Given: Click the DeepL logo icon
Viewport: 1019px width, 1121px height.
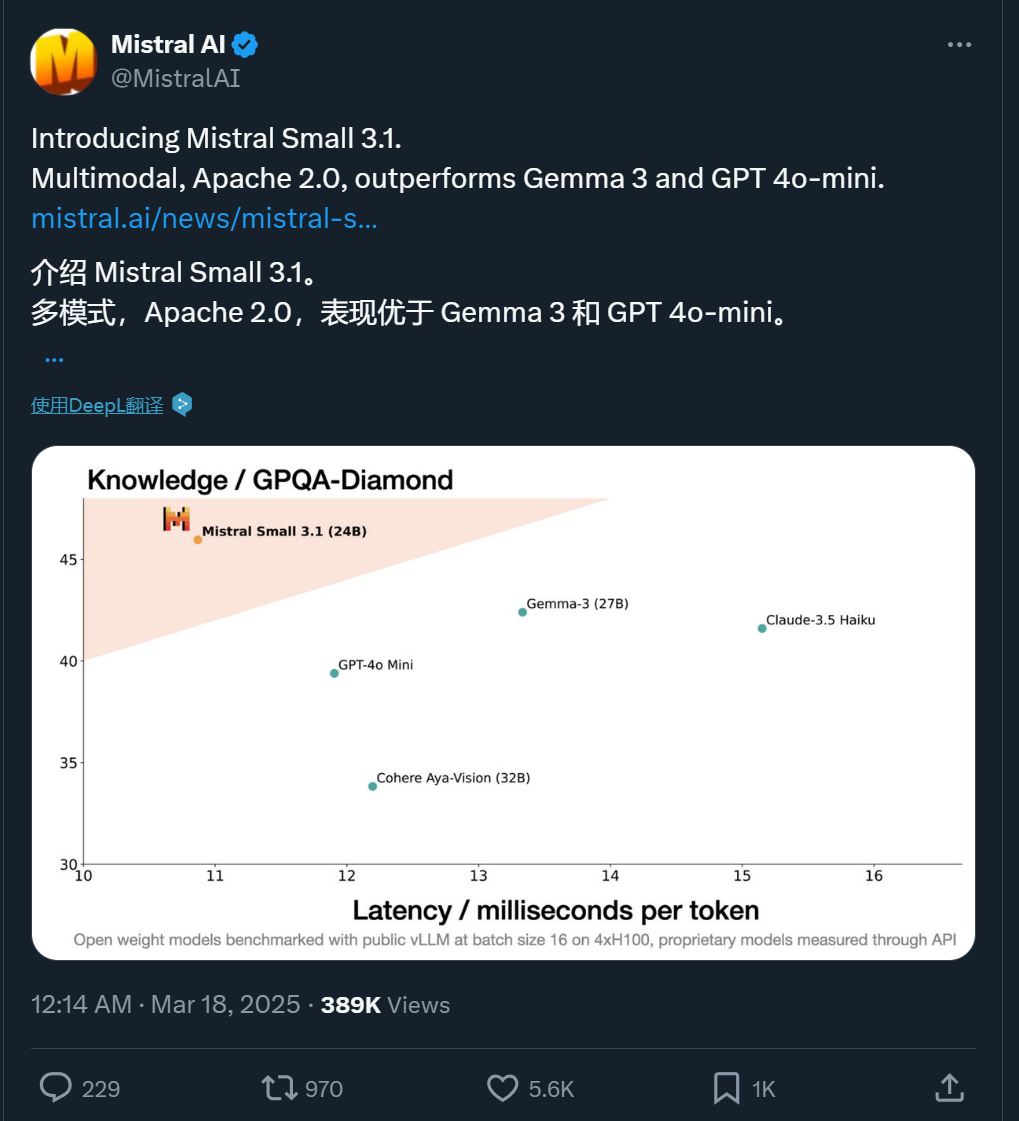Looking at the screenshot, I should (x=182, y=405).
